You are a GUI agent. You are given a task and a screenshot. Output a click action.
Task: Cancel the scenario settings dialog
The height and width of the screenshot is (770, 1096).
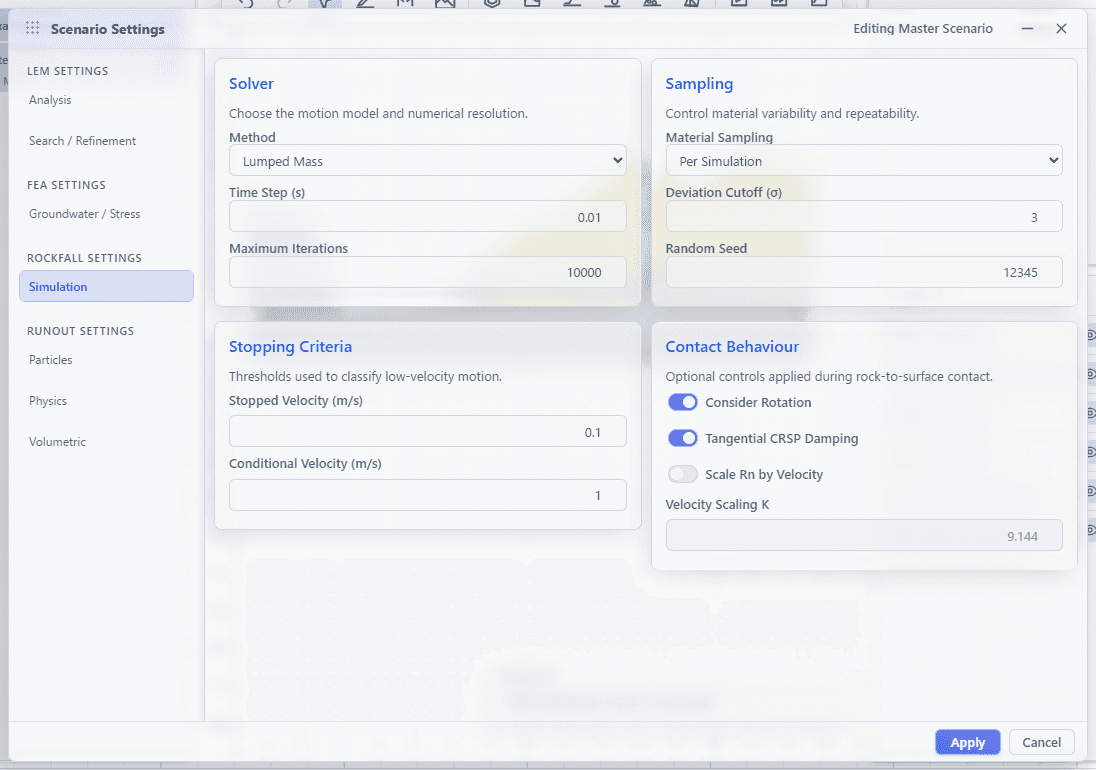pos(1041,742)
